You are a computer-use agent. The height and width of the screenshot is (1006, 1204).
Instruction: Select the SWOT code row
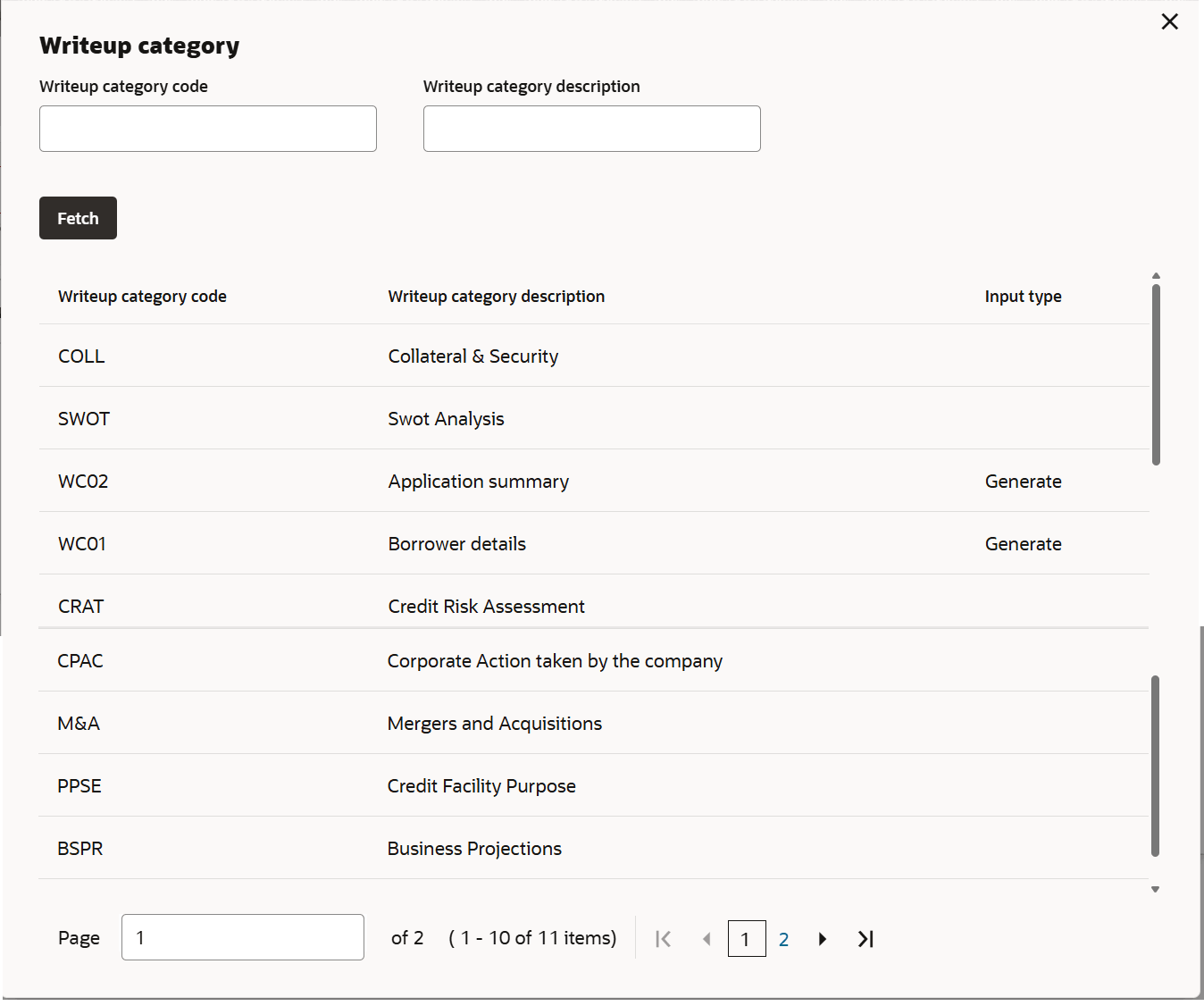pos(84,419)
